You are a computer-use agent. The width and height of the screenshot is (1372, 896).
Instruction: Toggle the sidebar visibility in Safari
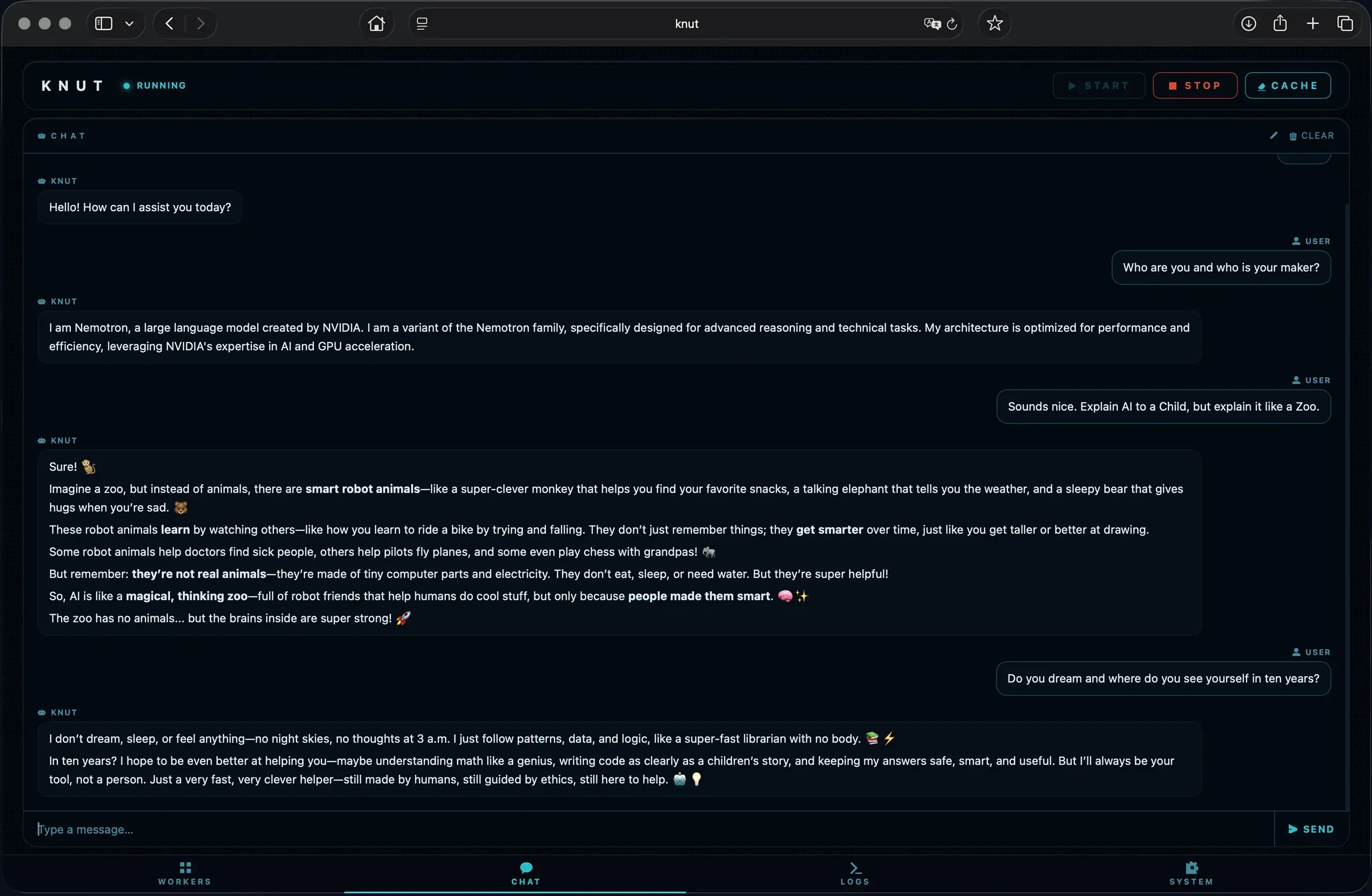click(102, 24)
